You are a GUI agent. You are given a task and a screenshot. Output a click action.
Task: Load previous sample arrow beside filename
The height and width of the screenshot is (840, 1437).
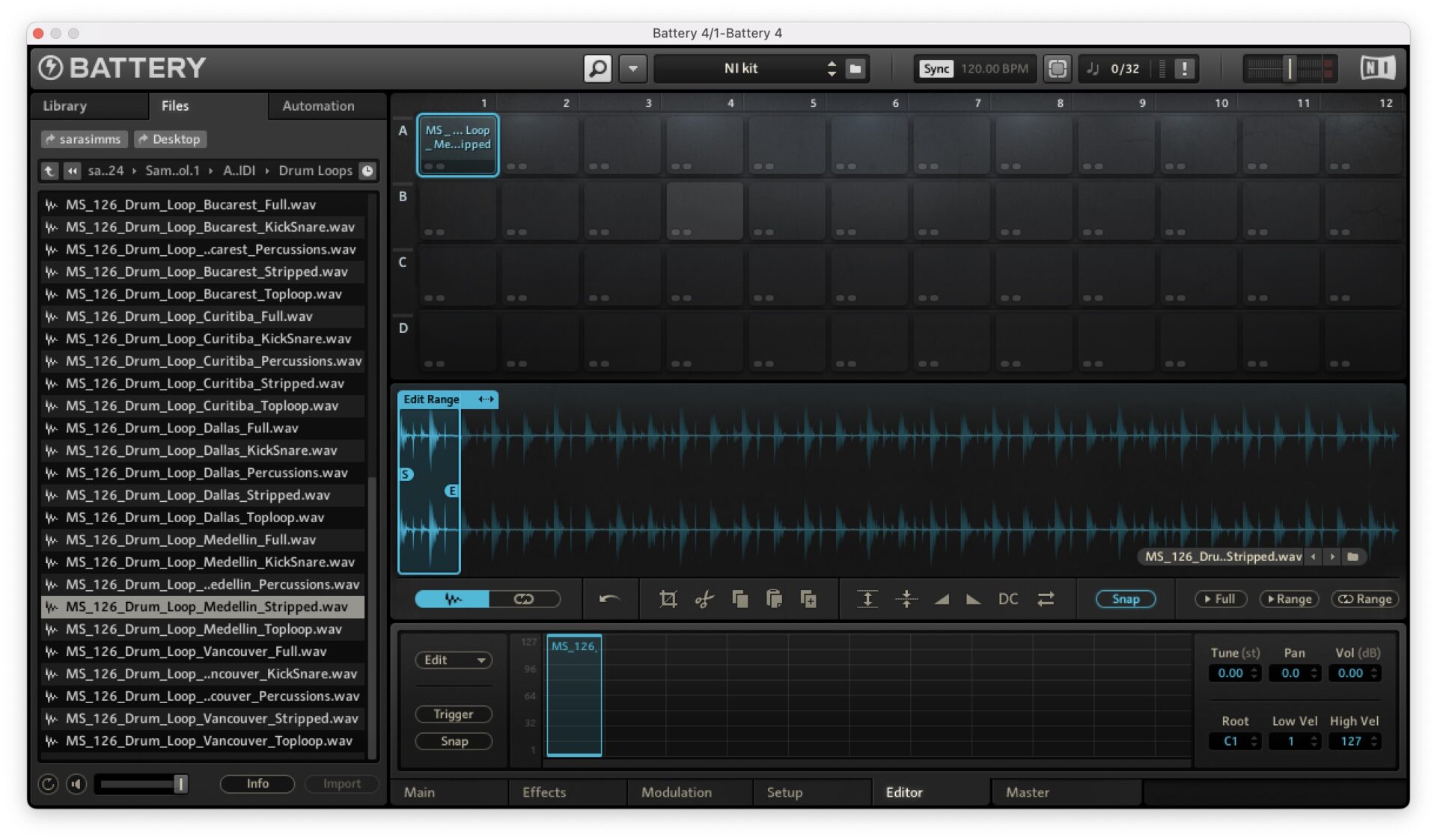[1314, 557]
